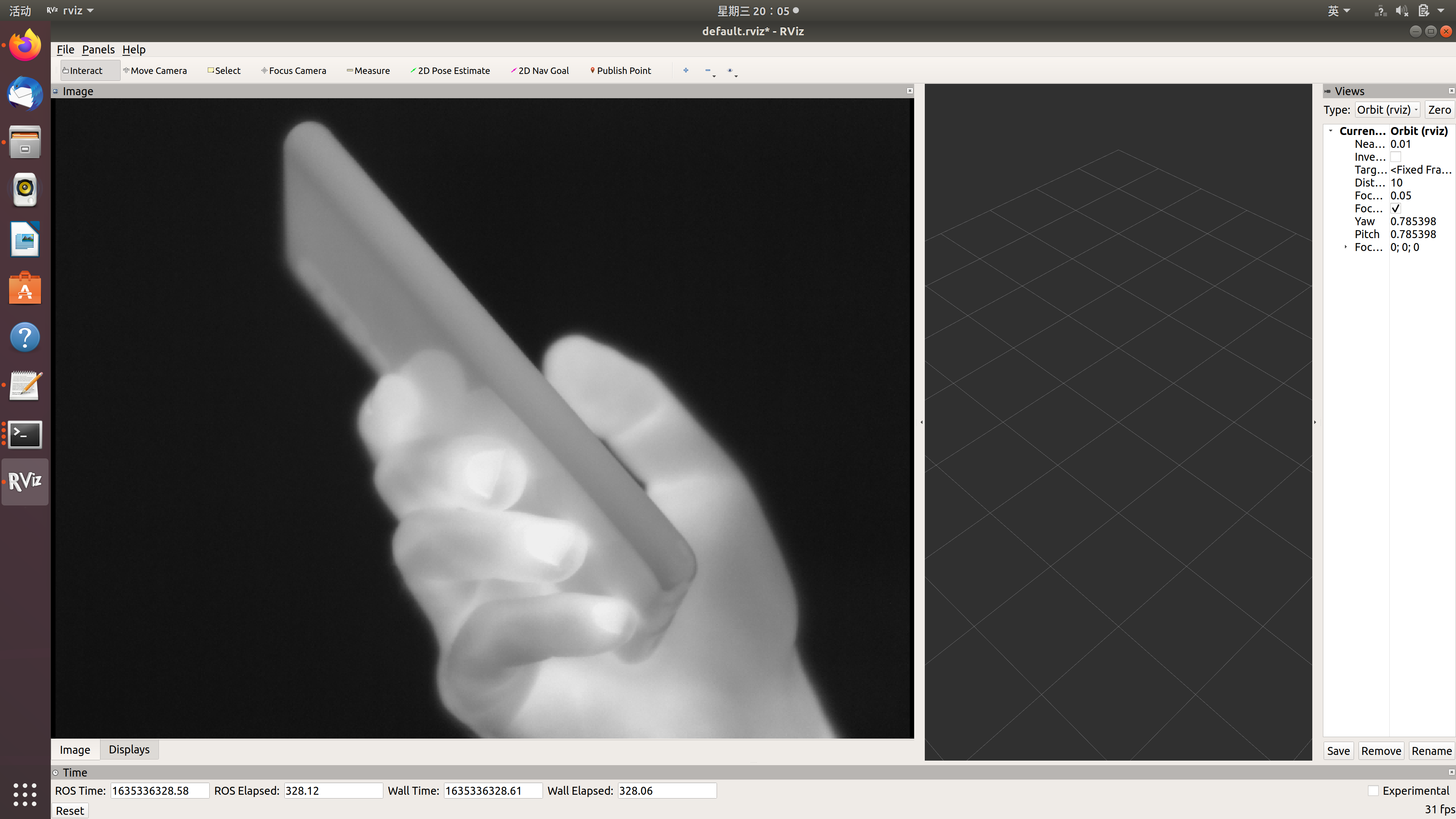Open Terminal from the dock
The height and width of the screenshot is (819, 1456).
pos(25,434)
